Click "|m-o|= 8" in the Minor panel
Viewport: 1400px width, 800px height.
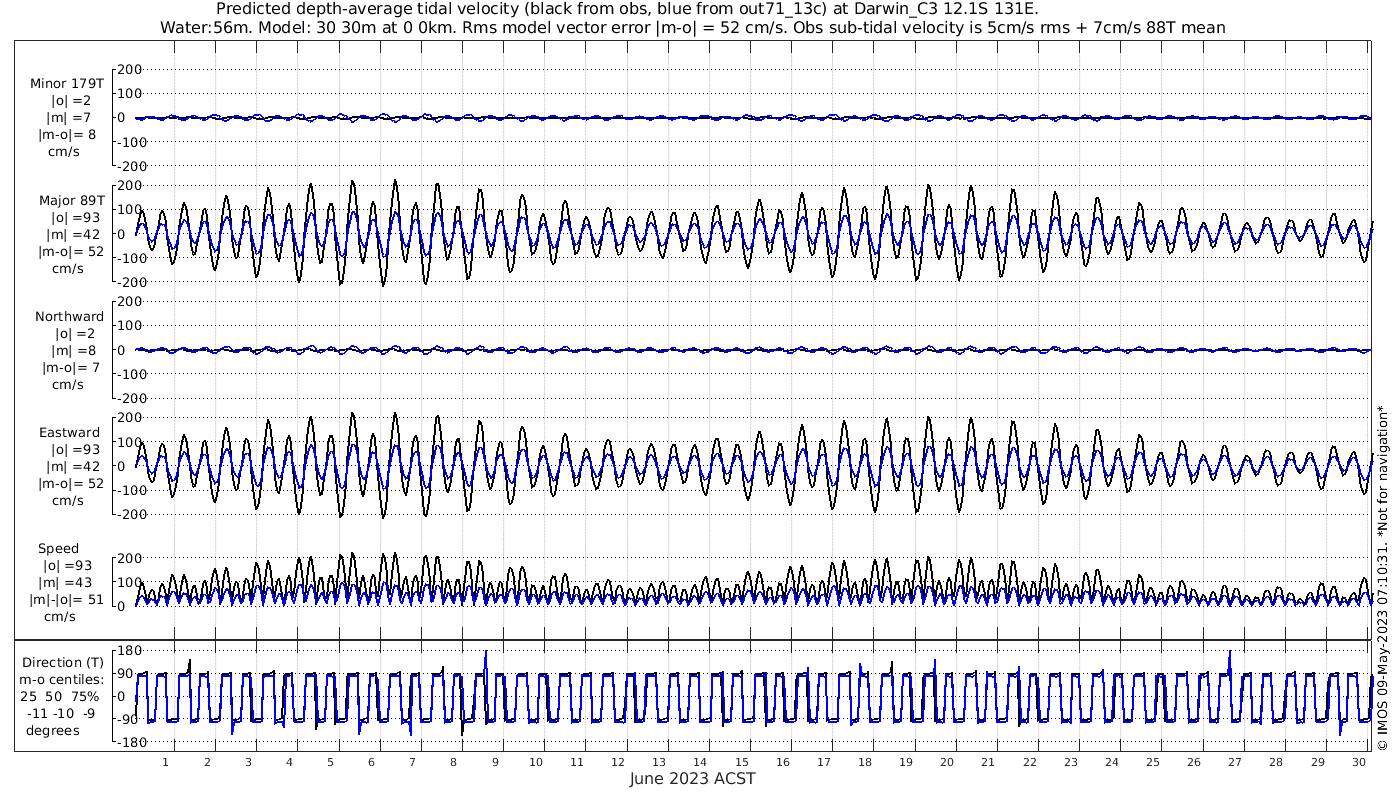pos(67,134)
